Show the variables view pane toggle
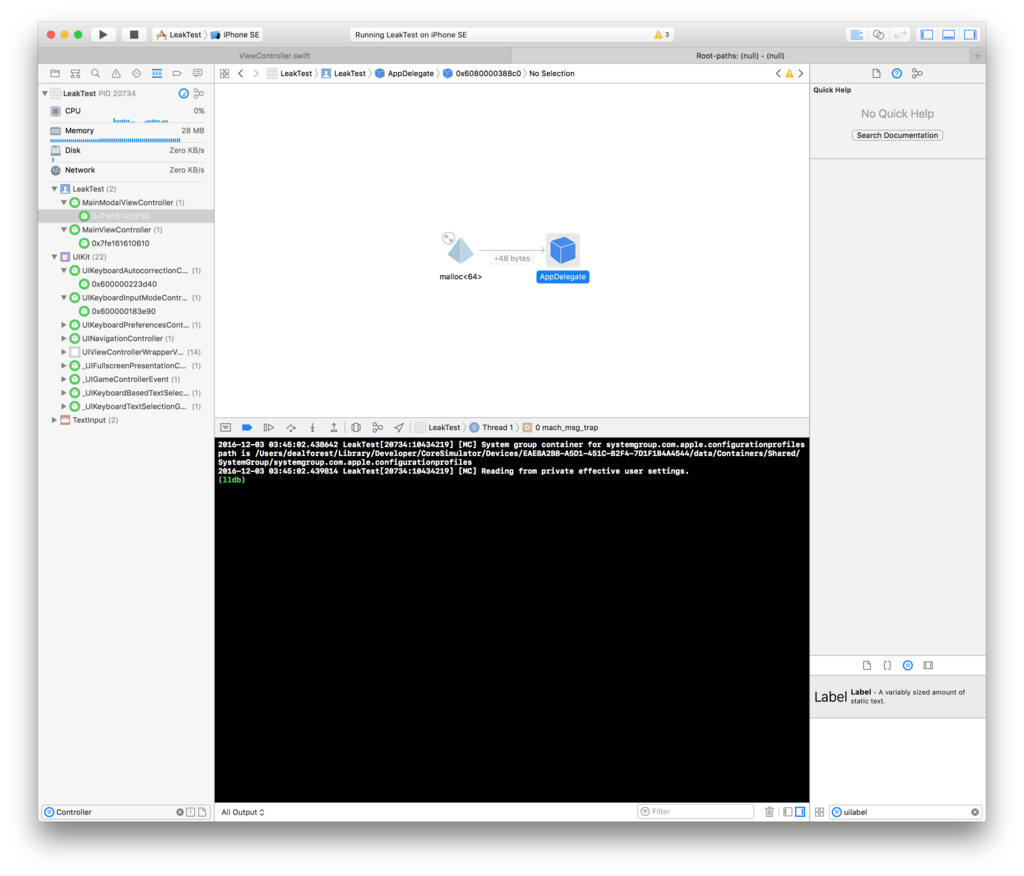Screen dimensions: 1024x876 point(788,812)
